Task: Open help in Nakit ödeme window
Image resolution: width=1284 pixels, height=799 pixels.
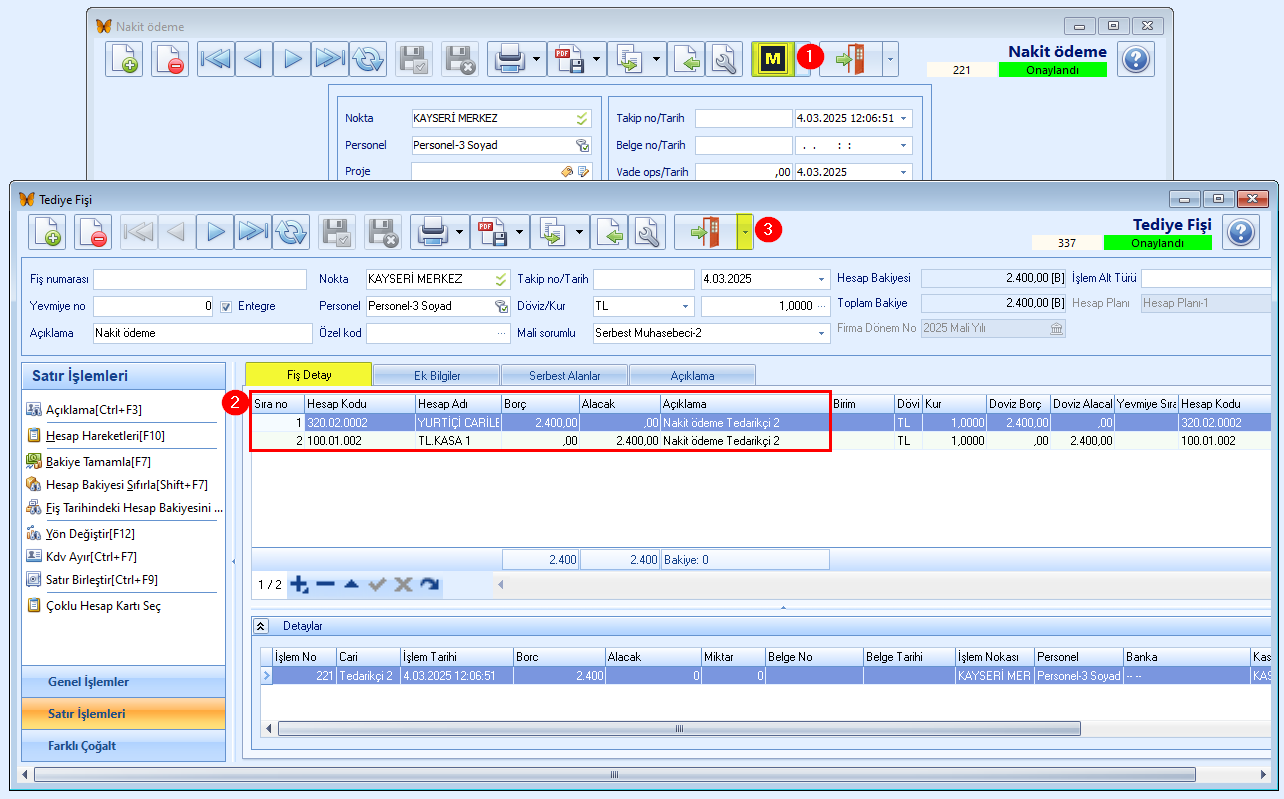Action: coord(1134,59)
